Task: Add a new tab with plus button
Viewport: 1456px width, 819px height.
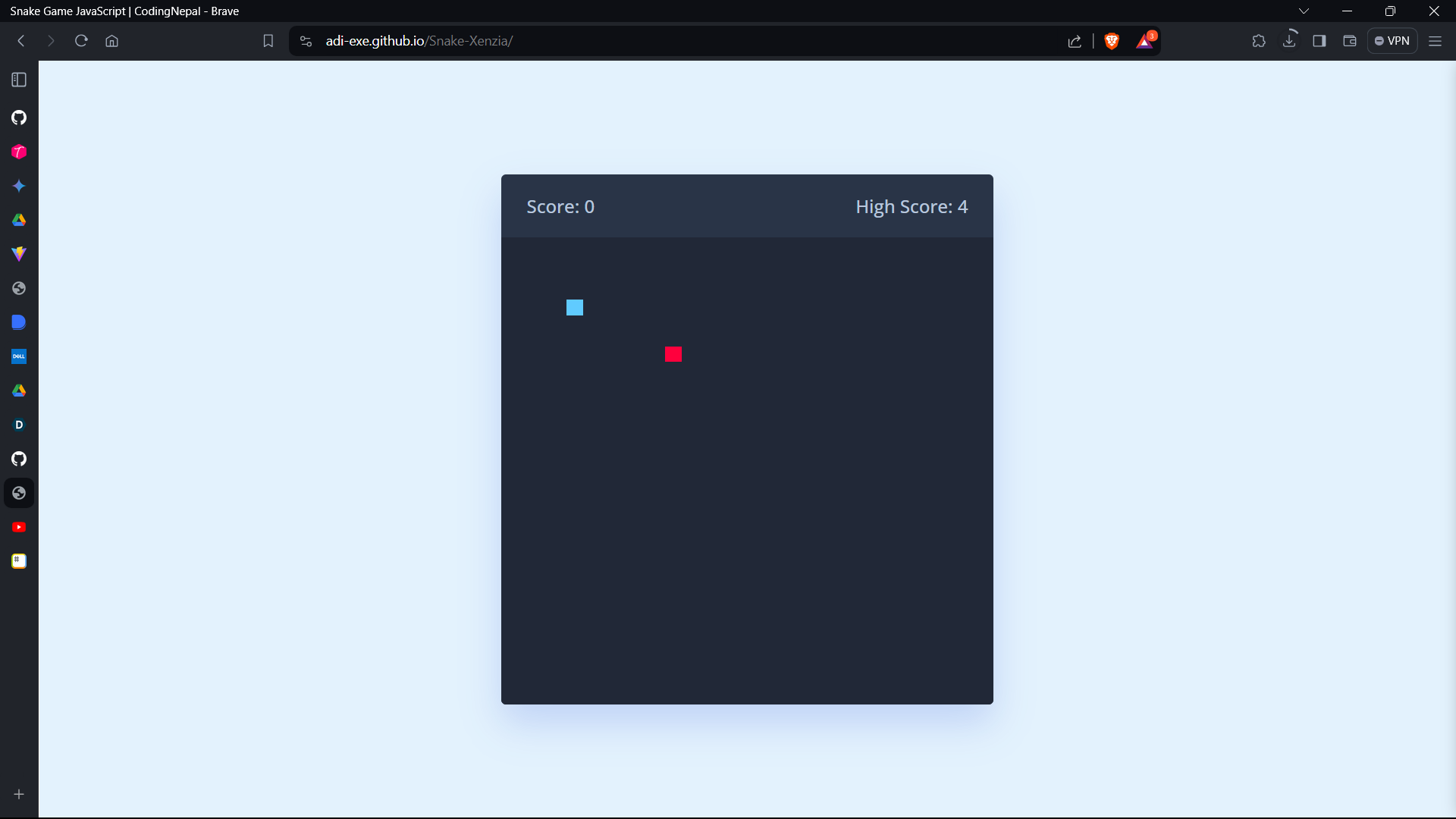Action: (19, 794)
